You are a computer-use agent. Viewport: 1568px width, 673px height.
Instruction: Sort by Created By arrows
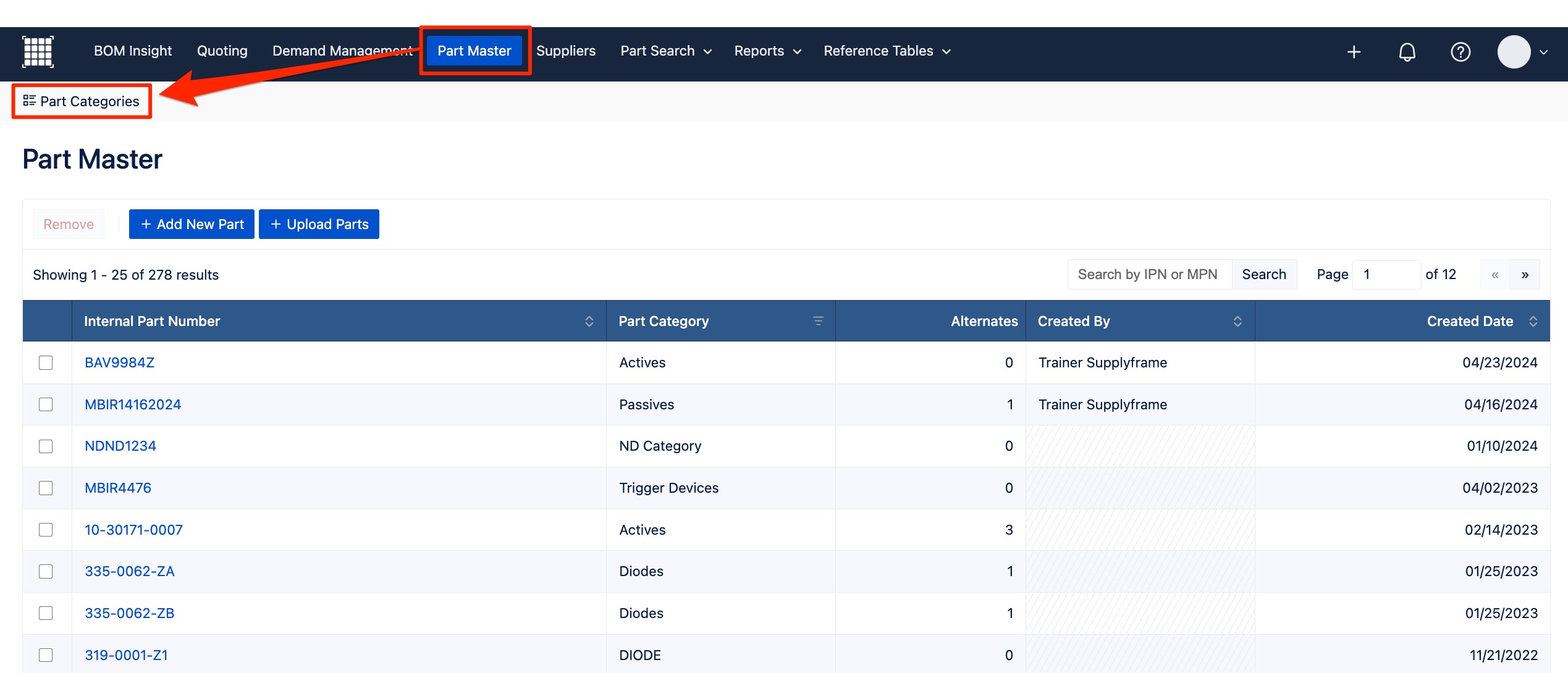[x=1237, y=321]
